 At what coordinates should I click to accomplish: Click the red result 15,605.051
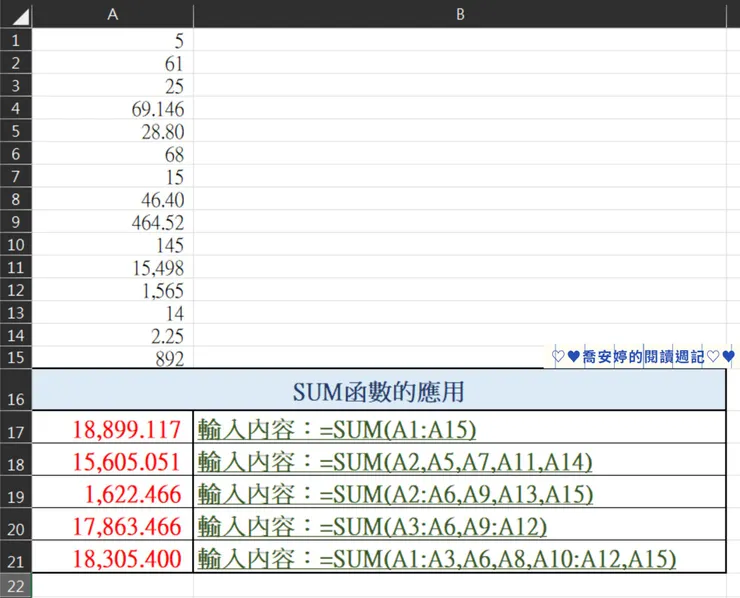(x=112, y=459)
